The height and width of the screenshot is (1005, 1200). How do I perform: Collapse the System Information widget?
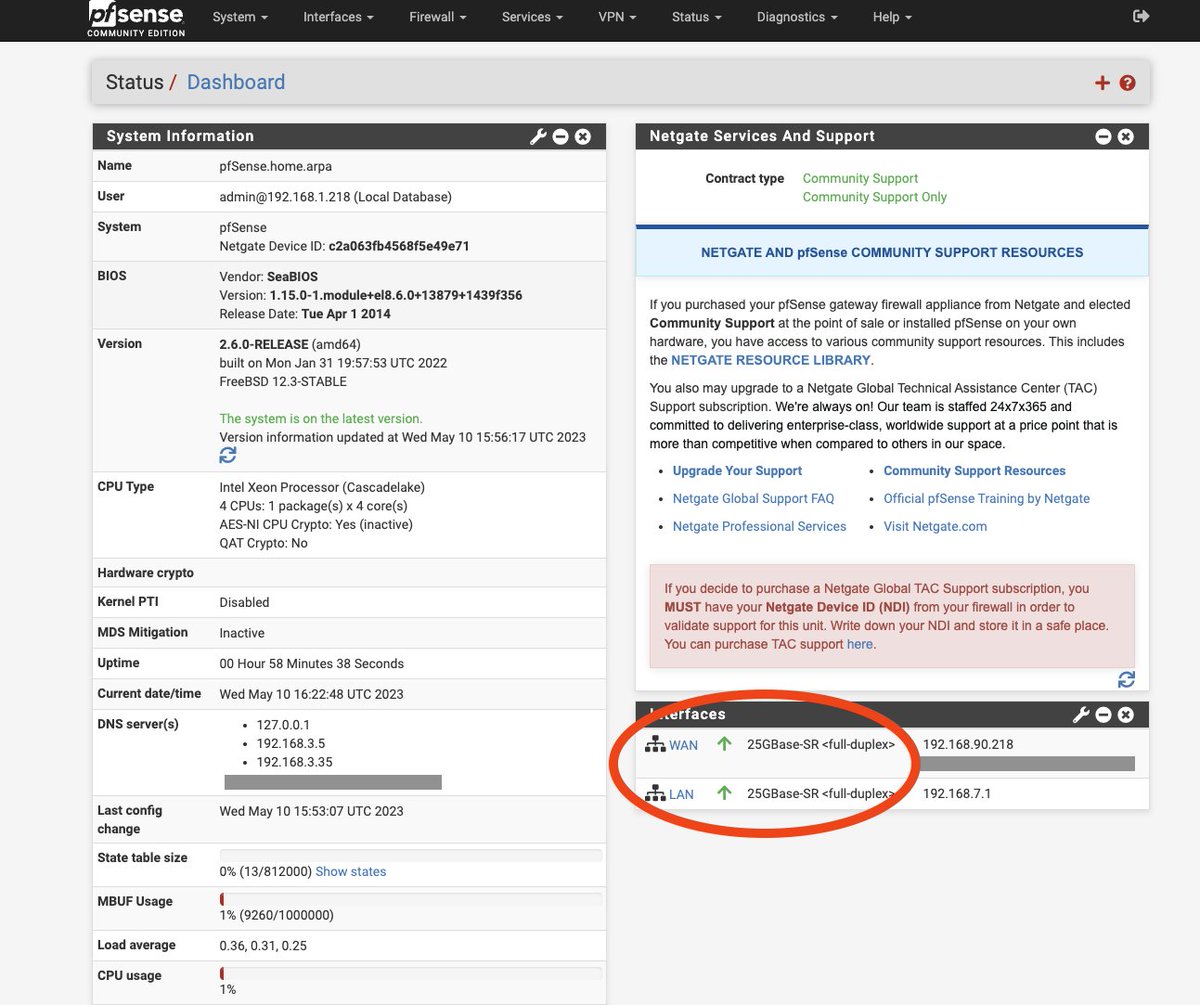561,137
